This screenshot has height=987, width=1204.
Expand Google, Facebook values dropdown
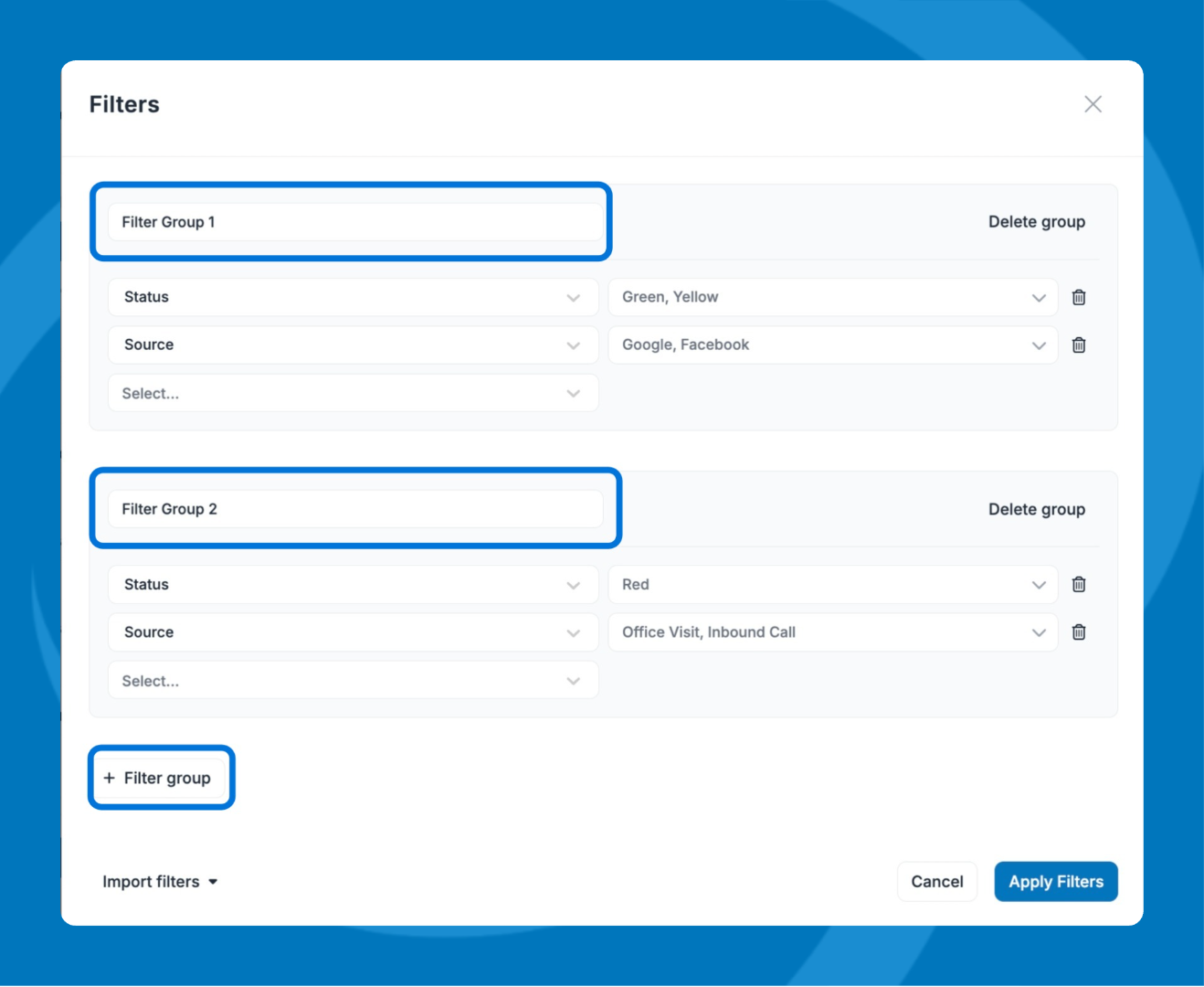832,345
